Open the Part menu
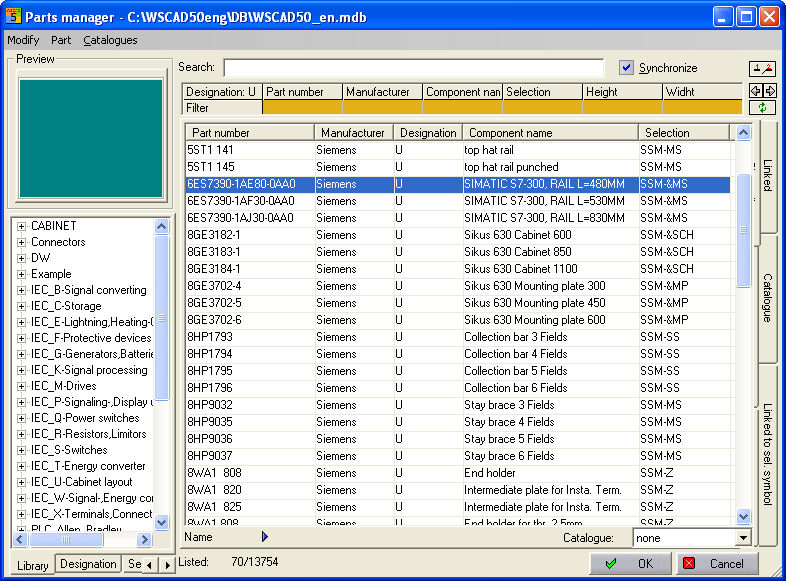Image resolution: width=786 pixels, height=581 pixels. click(61, 40)
